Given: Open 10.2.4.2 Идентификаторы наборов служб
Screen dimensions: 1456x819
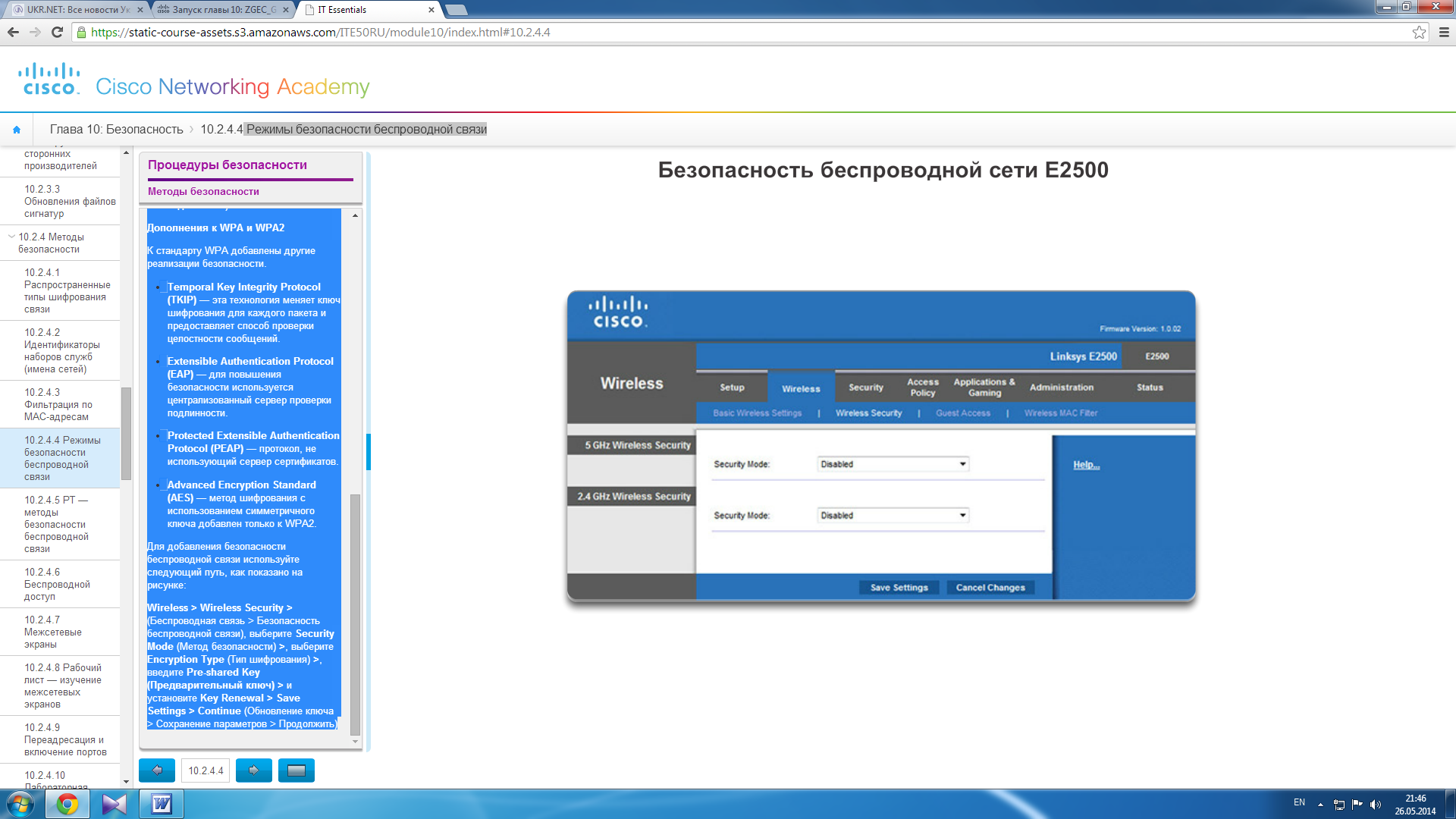Looking at the screenshot, I should pos(60,350).
